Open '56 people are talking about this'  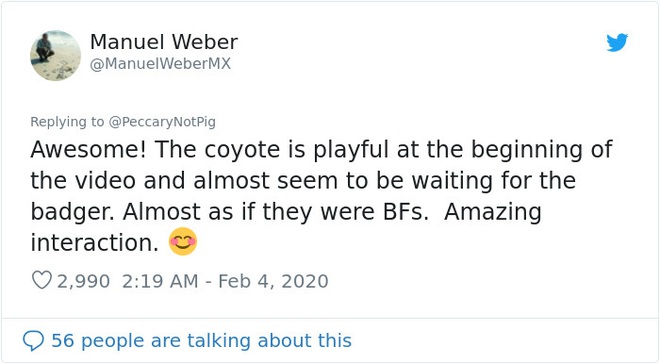(x=201, y=340)
